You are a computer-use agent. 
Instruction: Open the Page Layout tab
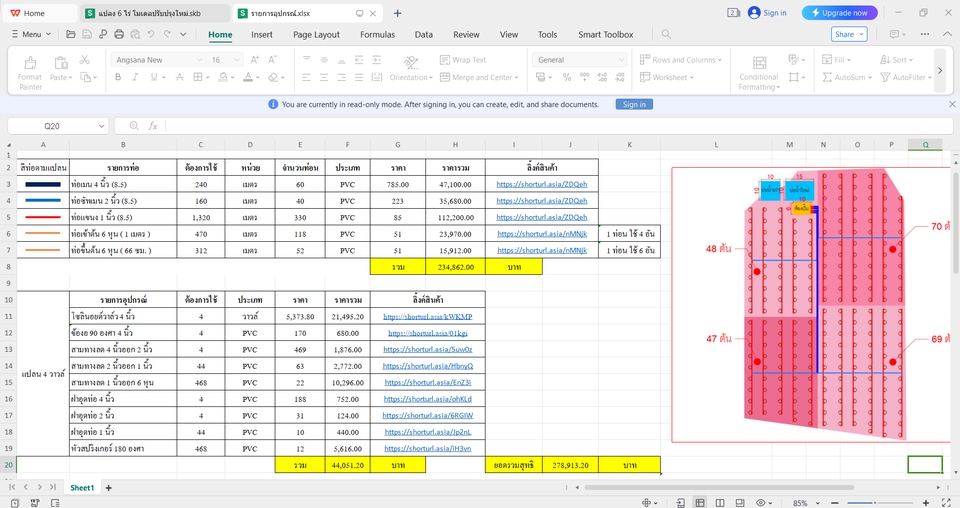[x=316, y=35]
